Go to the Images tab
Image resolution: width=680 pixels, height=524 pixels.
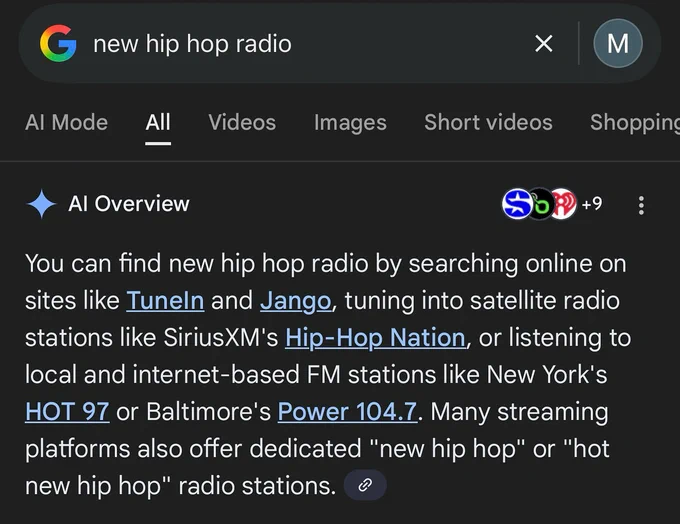click(x=350, y=122)
